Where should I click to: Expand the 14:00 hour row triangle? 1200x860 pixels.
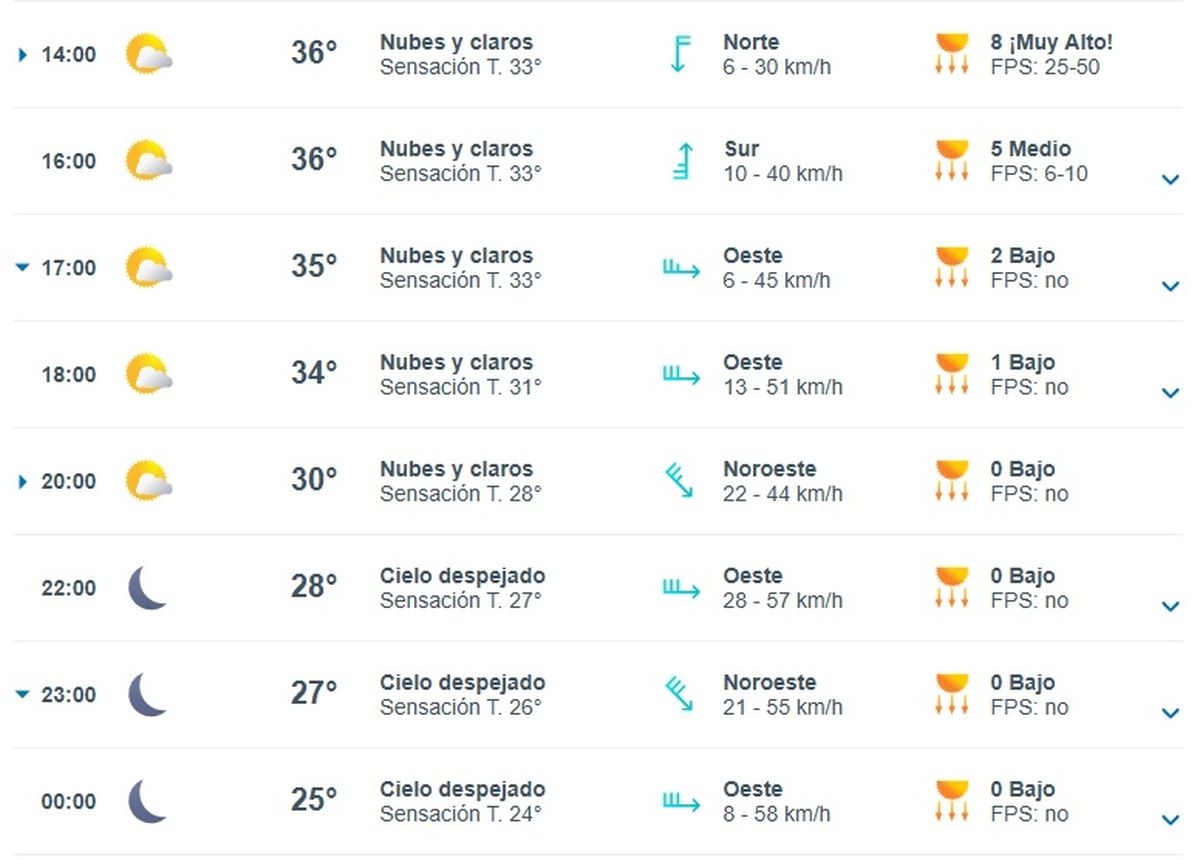[23, 55]
